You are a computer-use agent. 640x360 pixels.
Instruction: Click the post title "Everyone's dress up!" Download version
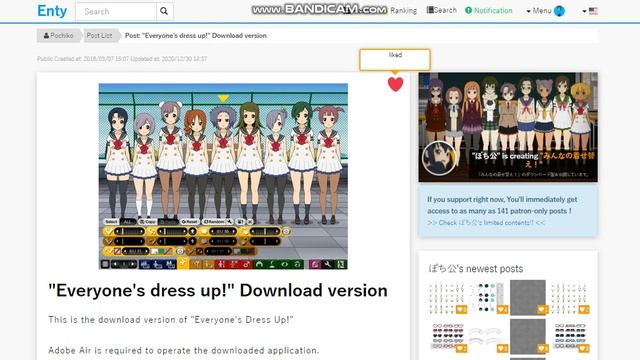click(x=218, y=291)
